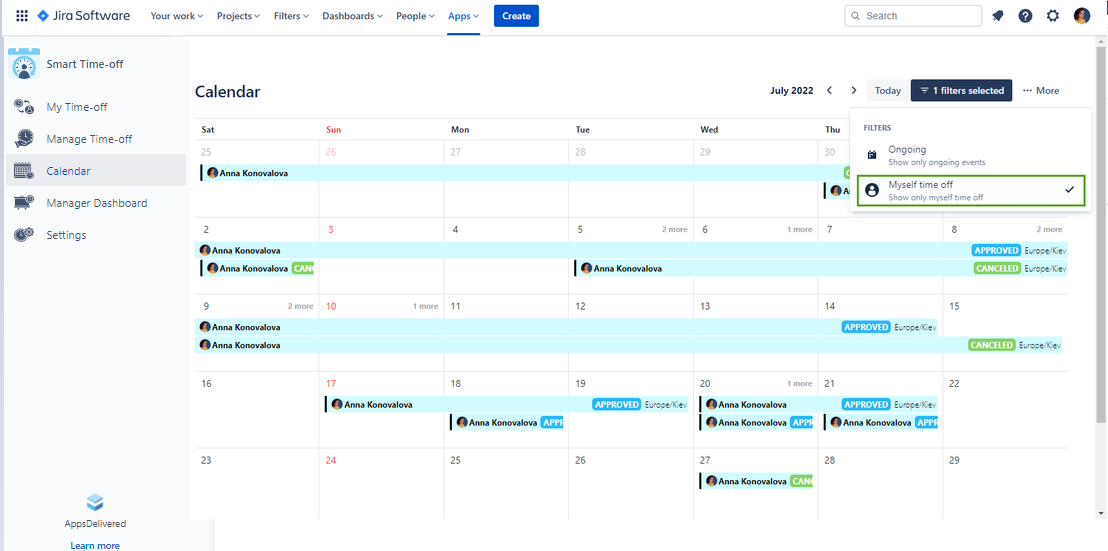Click the Jira Software logo
1108x551 pixels.
84,16
